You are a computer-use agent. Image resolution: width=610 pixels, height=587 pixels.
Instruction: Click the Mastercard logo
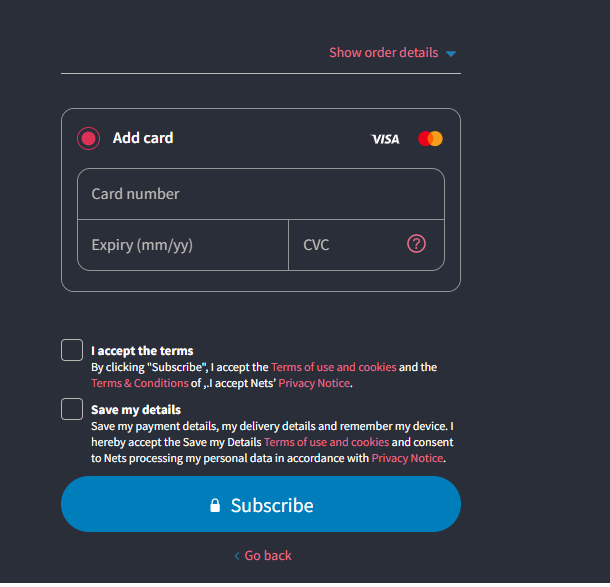(x=430, y=138)
